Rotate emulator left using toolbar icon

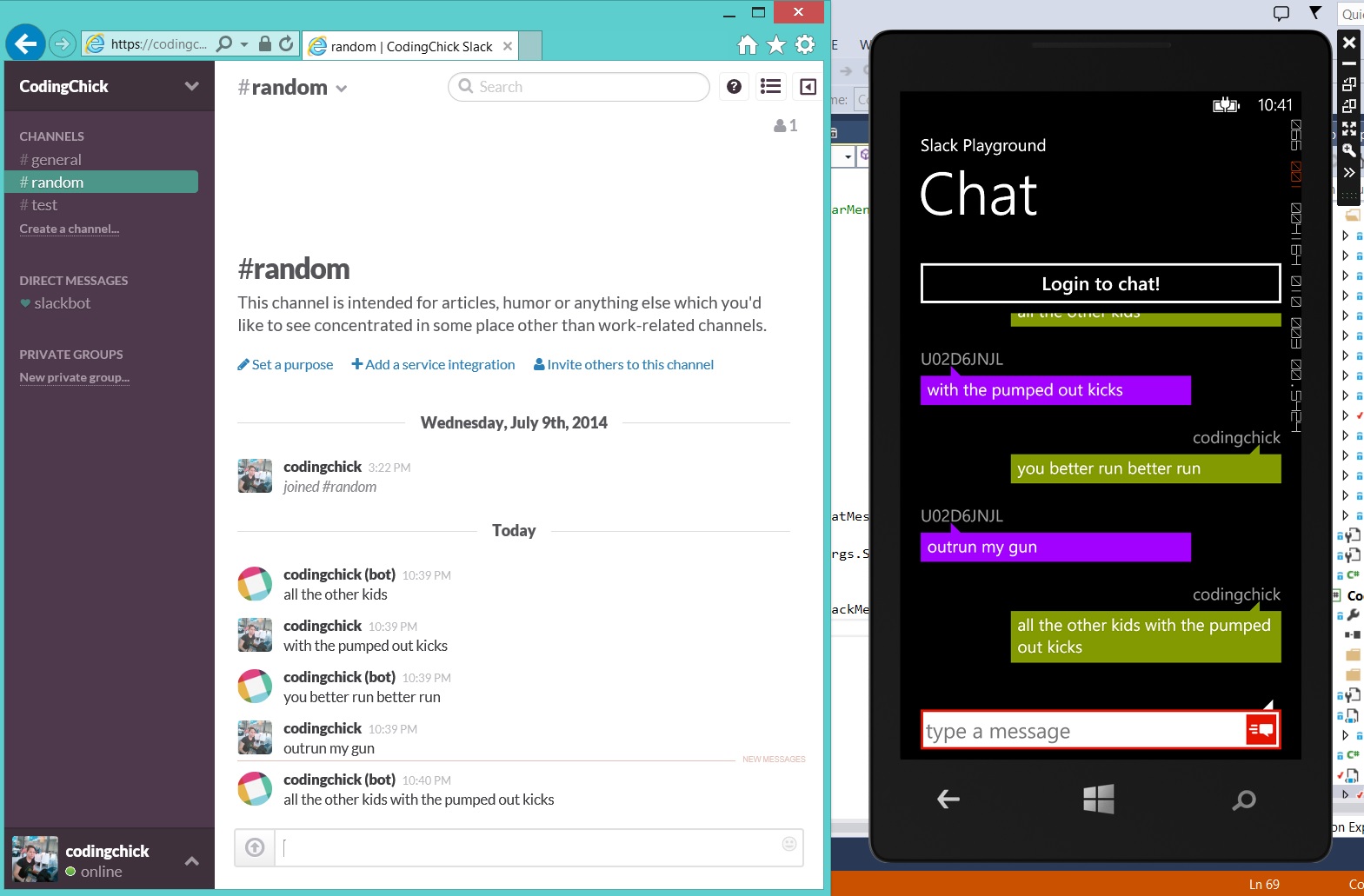[1348, 84]
